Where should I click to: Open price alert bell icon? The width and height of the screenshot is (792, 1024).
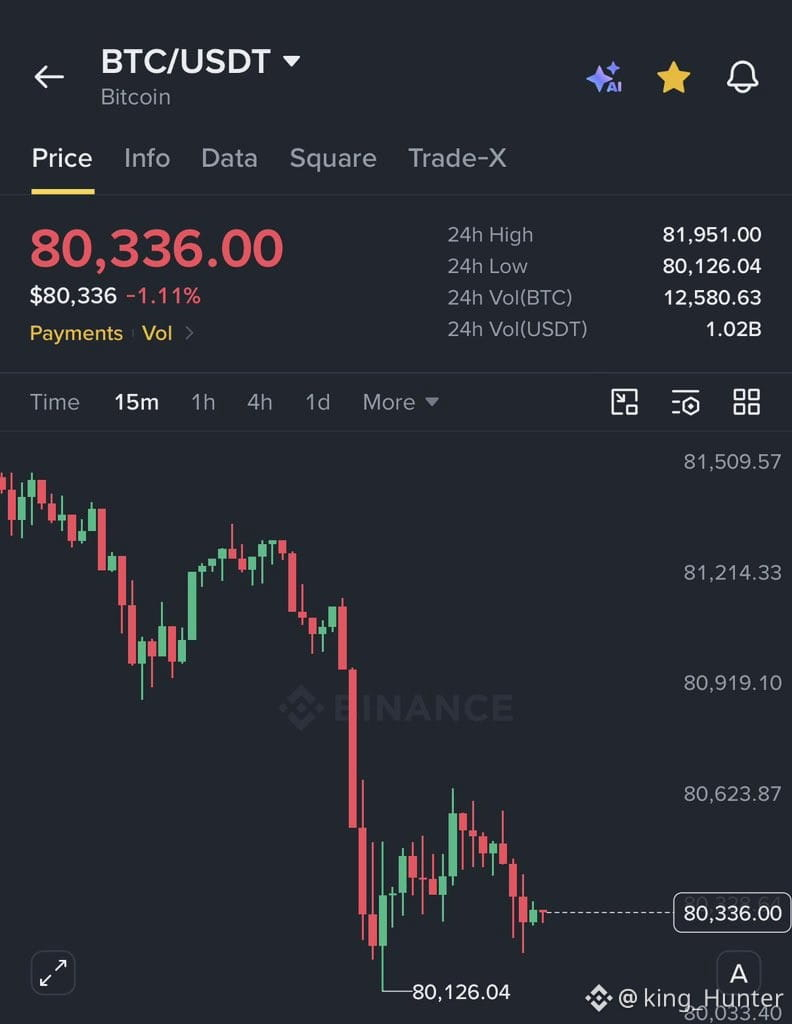743,77
